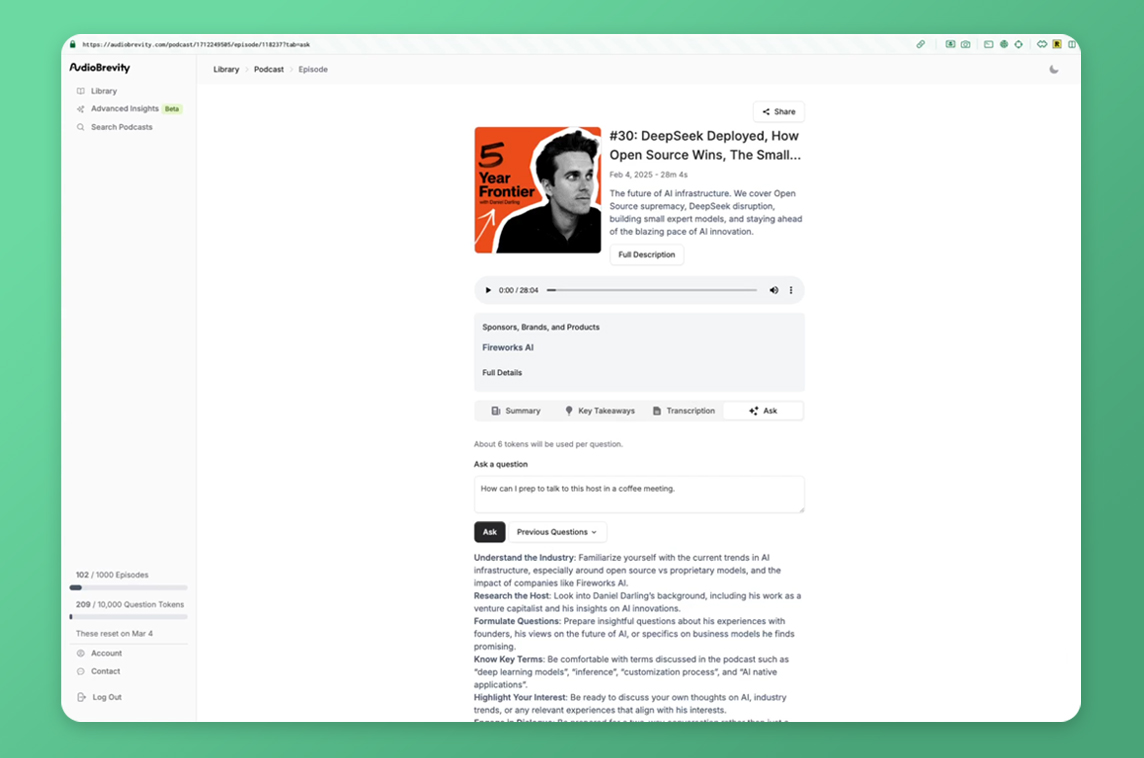Image resolution: width=1144 pixels, height=758 pixels.
Task: Go to Library in the breadcrumb
Action: click(226, 69)
